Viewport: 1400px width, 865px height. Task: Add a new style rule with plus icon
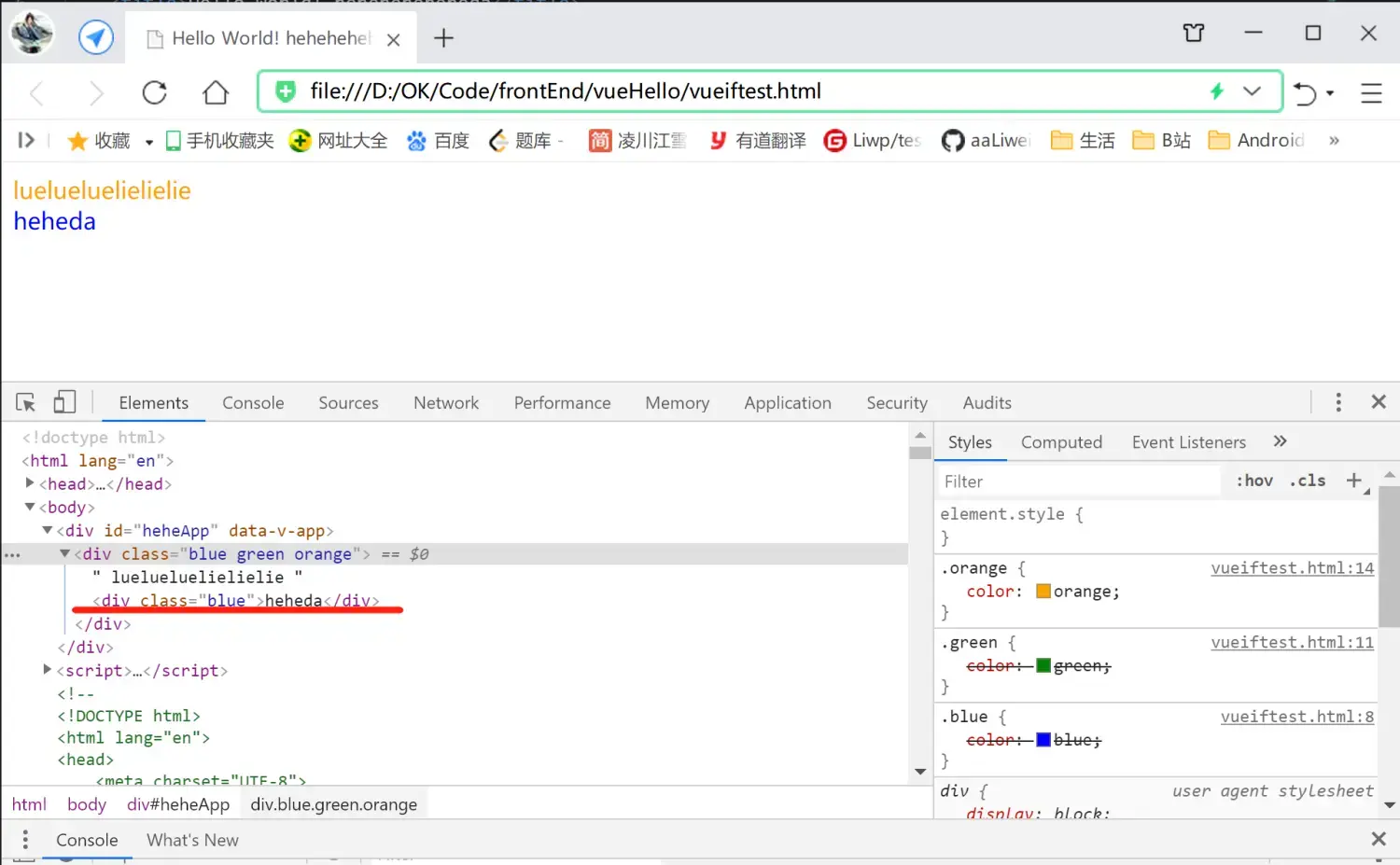tap(1354, 481)
